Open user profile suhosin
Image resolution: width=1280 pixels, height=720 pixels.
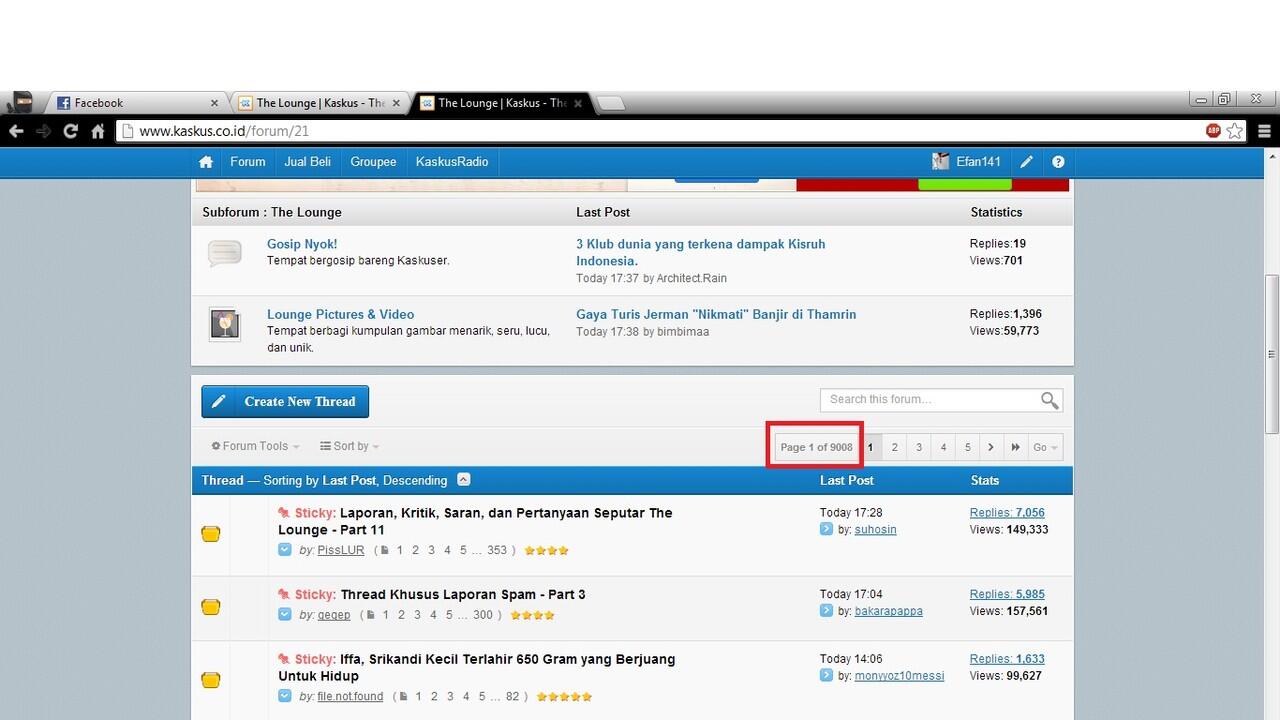pos(875,530)
